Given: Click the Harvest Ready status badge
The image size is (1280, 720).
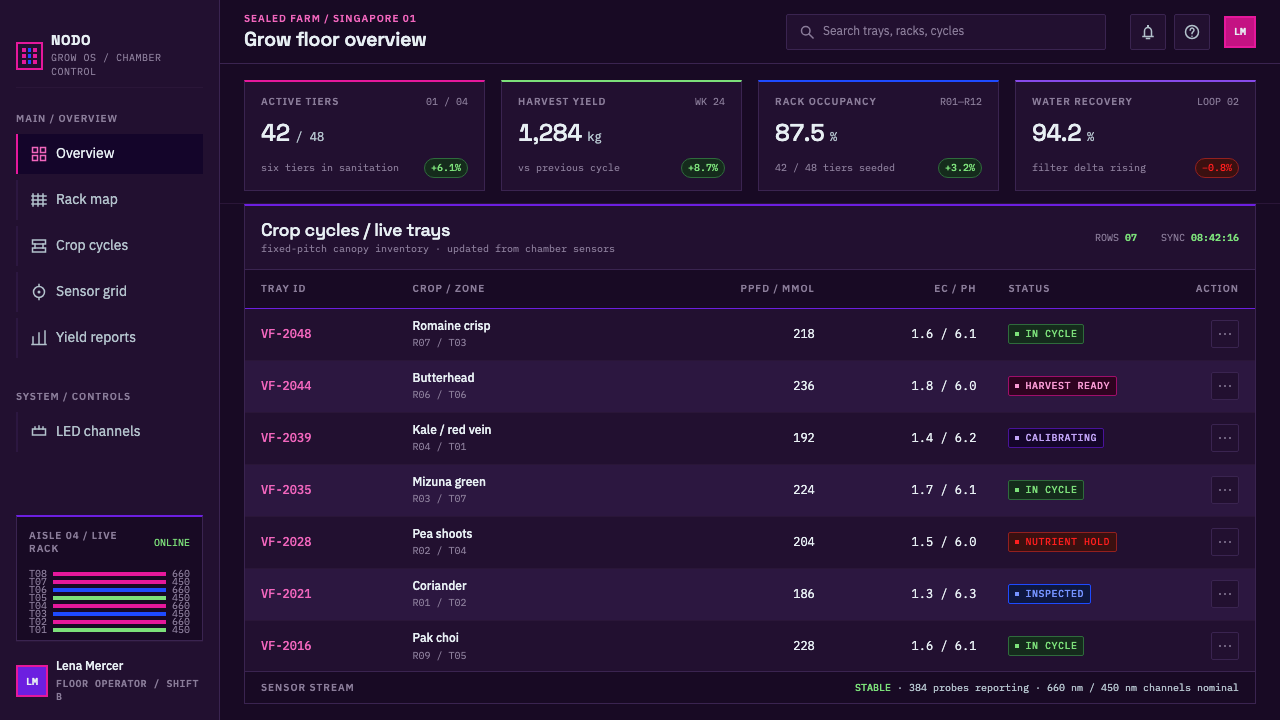Looking at the screenshot, I should click(1062, 386).
